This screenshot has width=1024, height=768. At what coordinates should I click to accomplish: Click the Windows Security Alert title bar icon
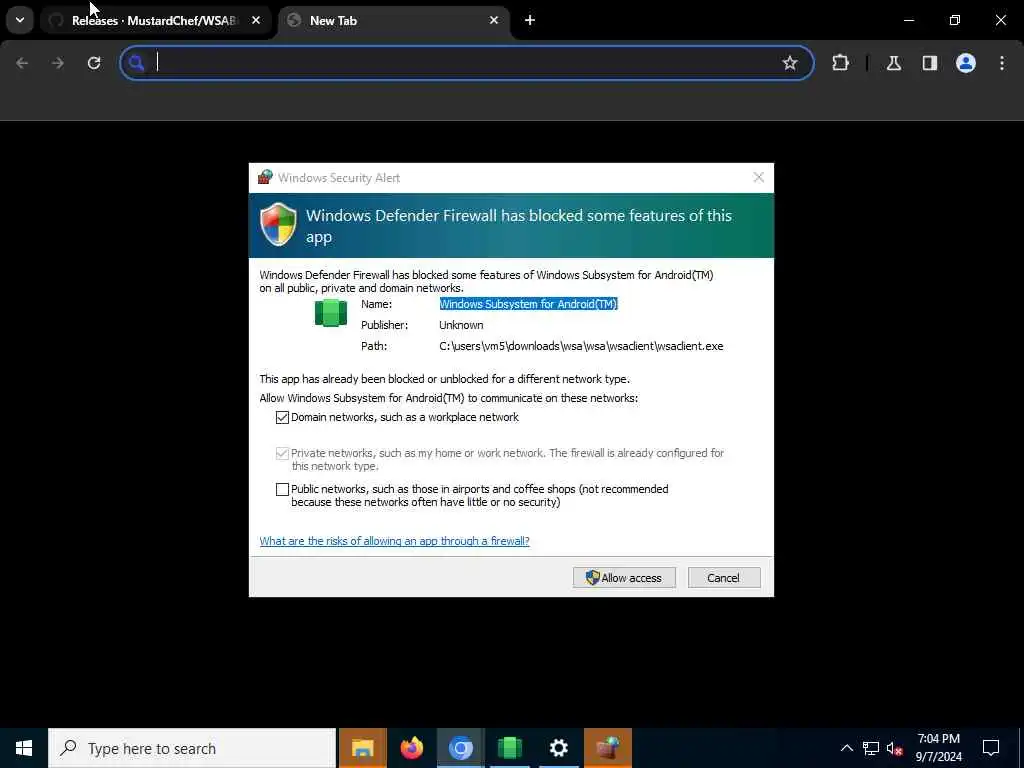[265, 177]
